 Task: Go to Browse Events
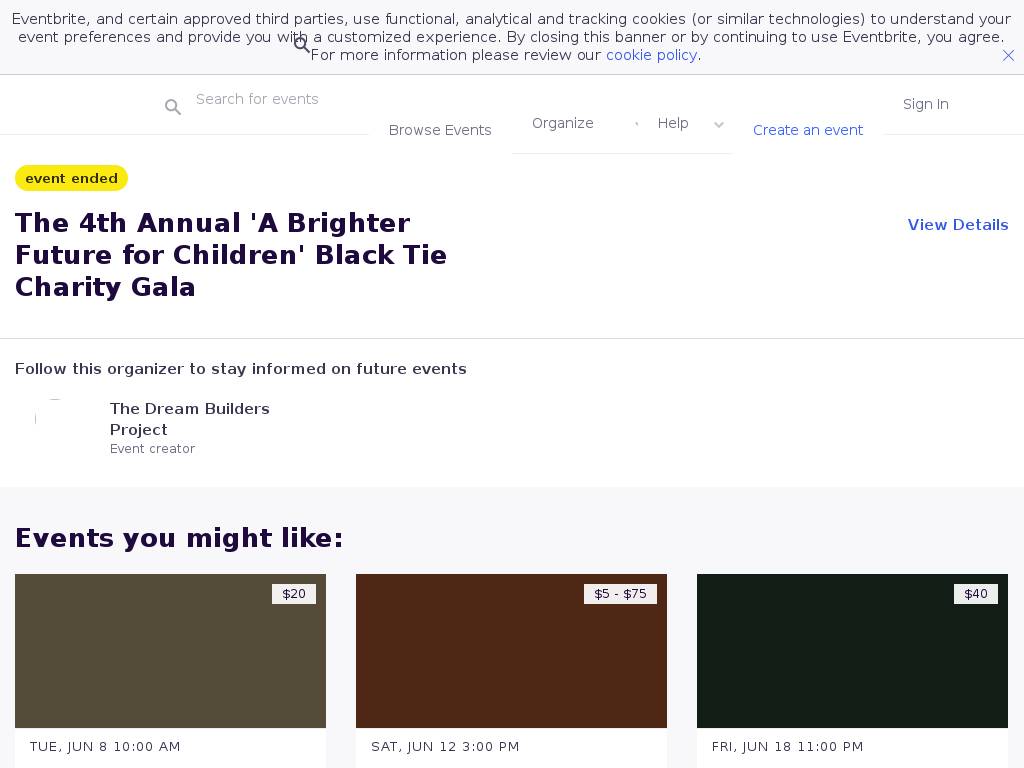click(x=440, y=130)
